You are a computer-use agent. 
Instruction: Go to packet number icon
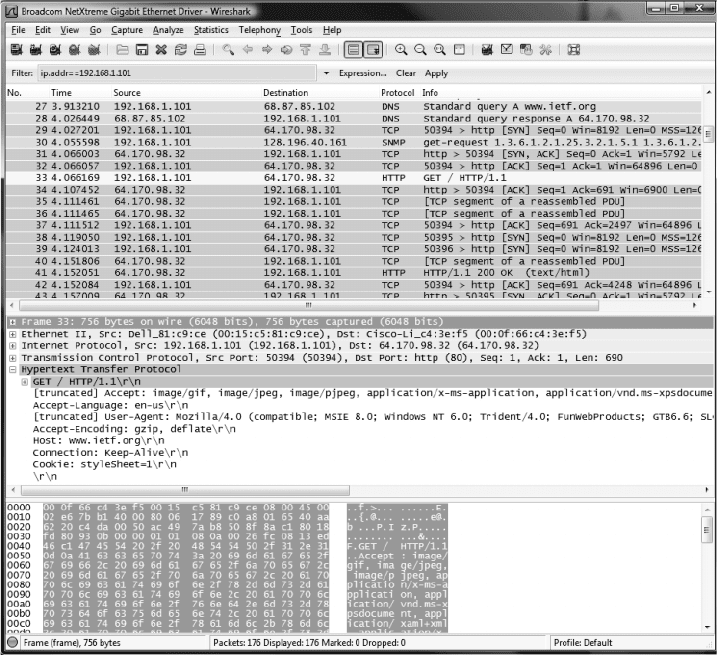coord(286,49)
